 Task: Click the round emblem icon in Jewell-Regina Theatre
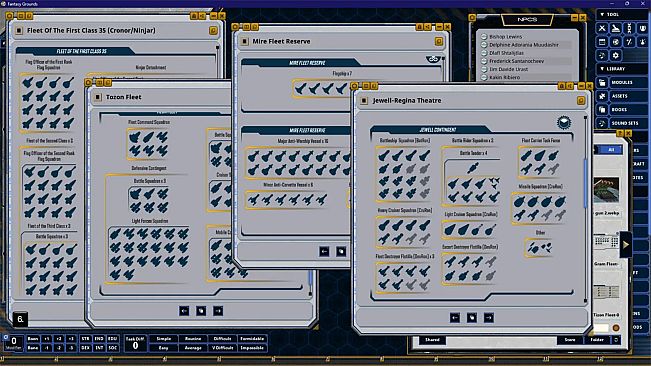point(563,122)
